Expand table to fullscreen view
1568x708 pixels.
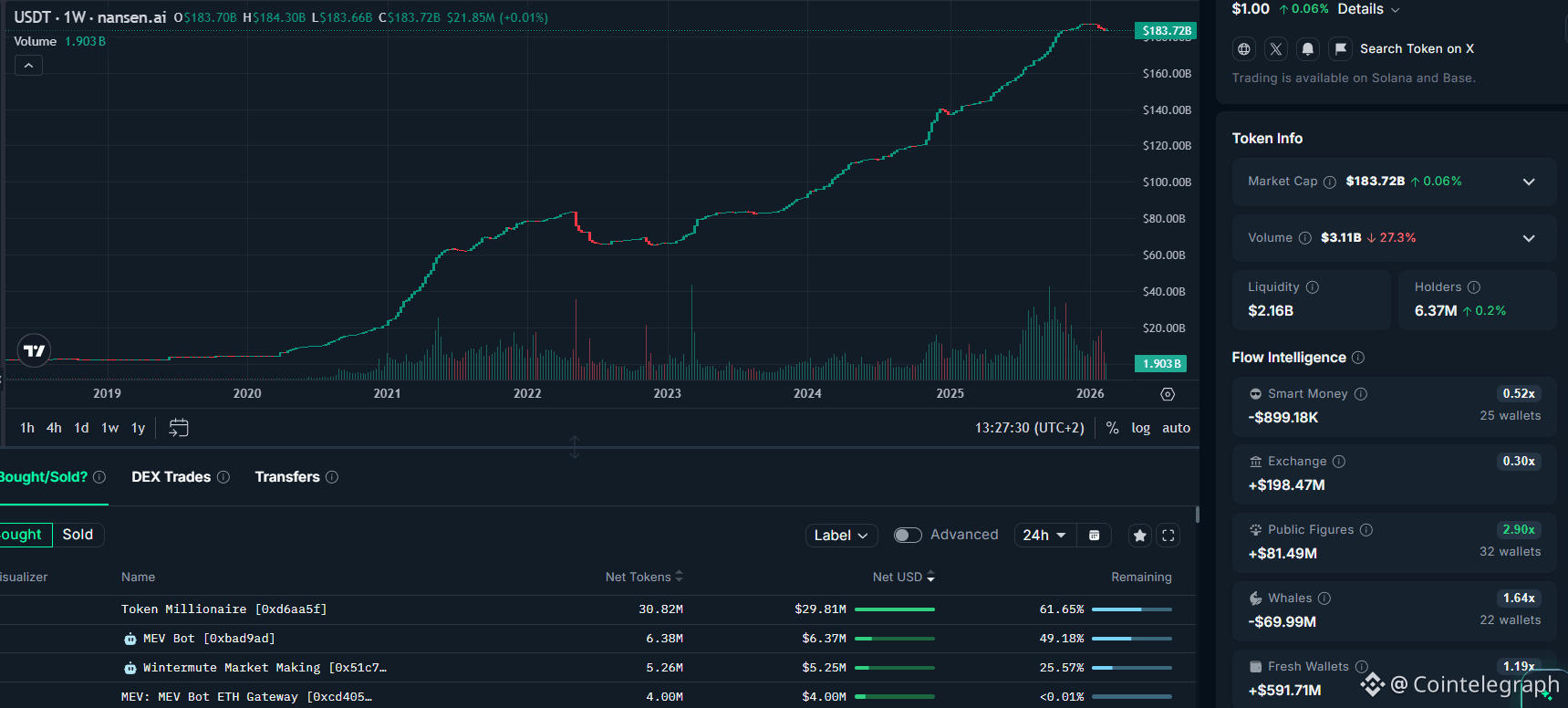pyautogui.click(x=1168, y=536)
